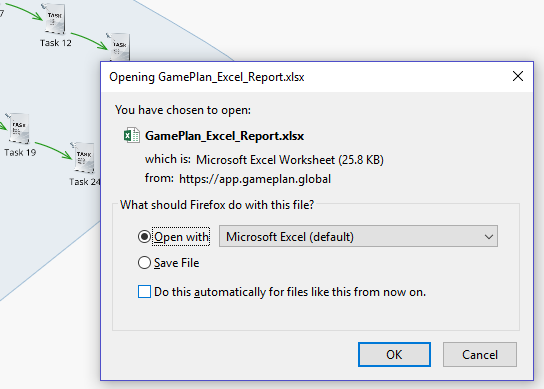Click the Task 19 node icon
Screen dimensions: 544x389
click(19, 128)
